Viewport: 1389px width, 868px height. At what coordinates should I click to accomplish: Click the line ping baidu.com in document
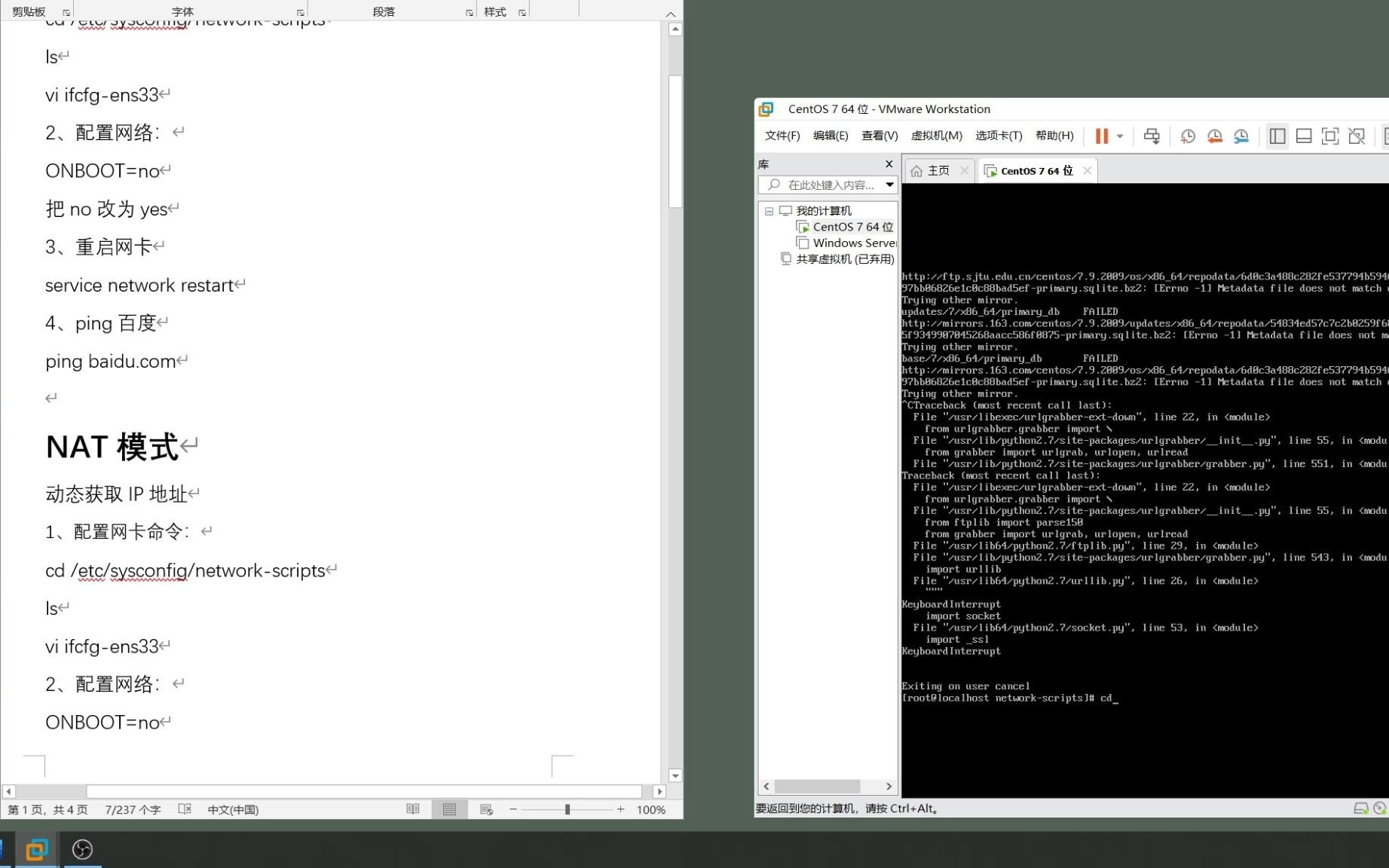111,362
